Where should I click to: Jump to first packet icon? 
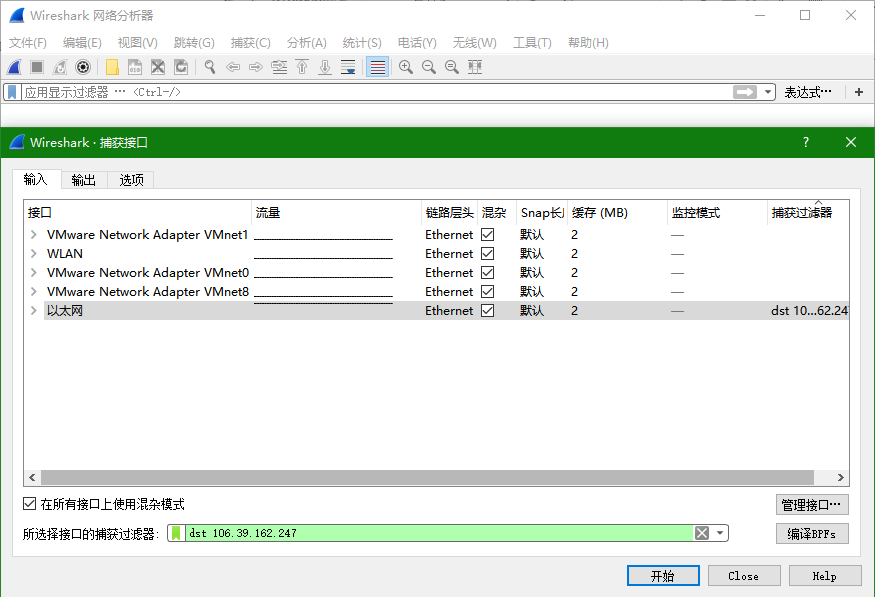(x=302, y=68)
